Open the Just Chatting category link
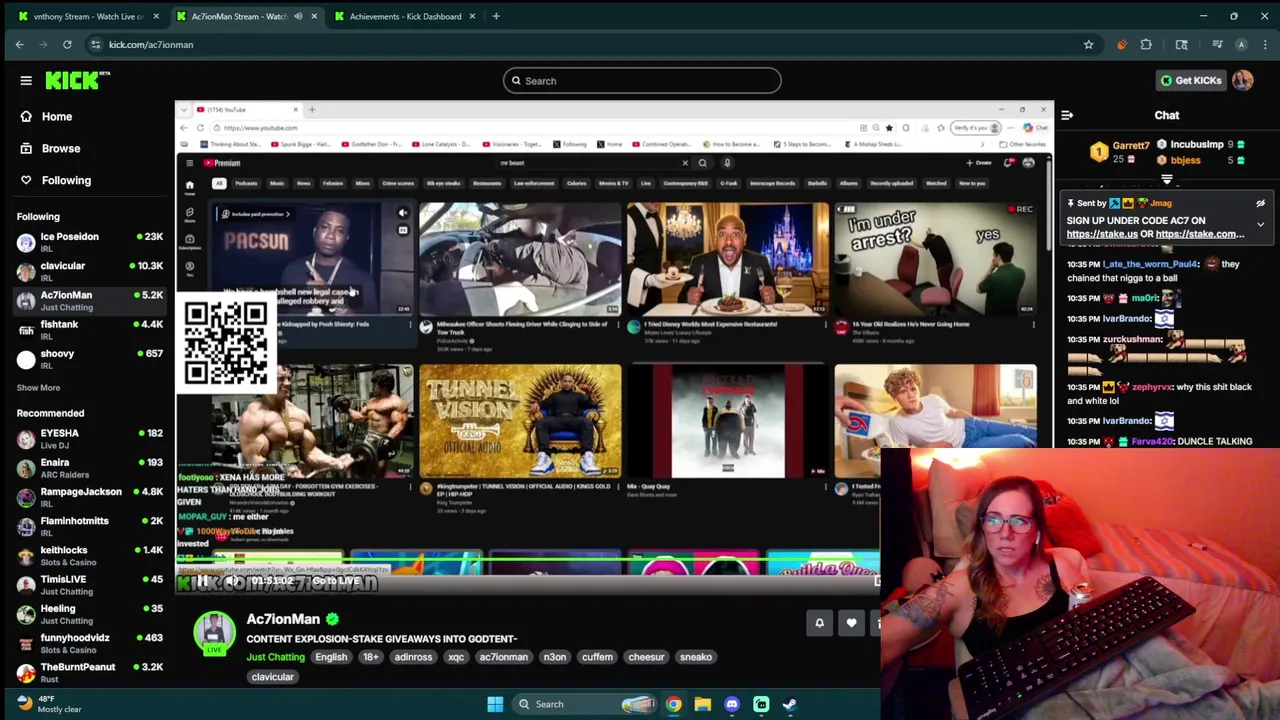1280x720 pixels. 275,658
